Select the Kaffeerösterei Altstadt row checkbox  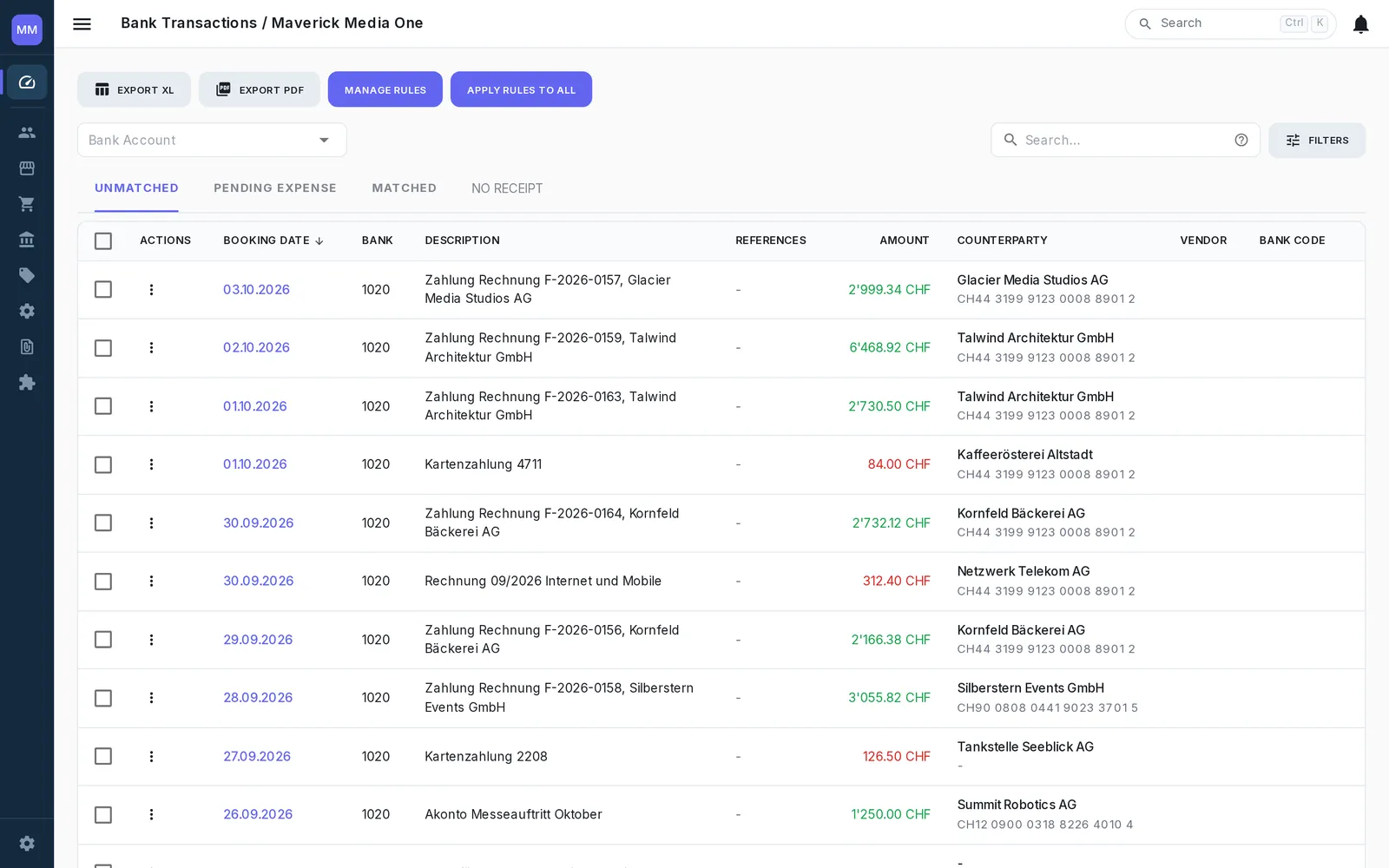coord(103,464)
